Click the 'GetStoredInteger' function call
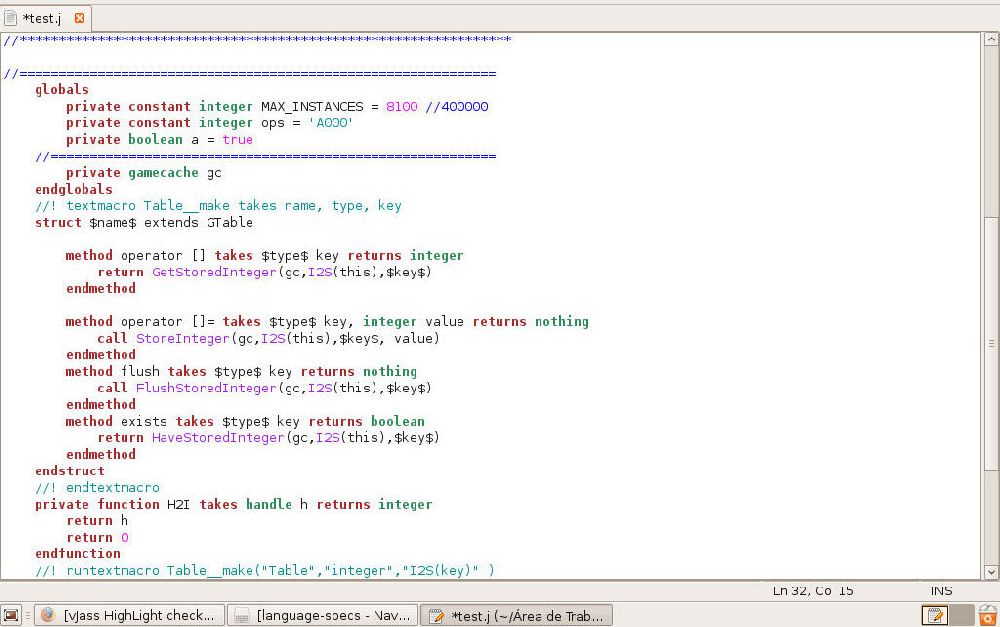The image size is (1000, 627). (214, 272)
